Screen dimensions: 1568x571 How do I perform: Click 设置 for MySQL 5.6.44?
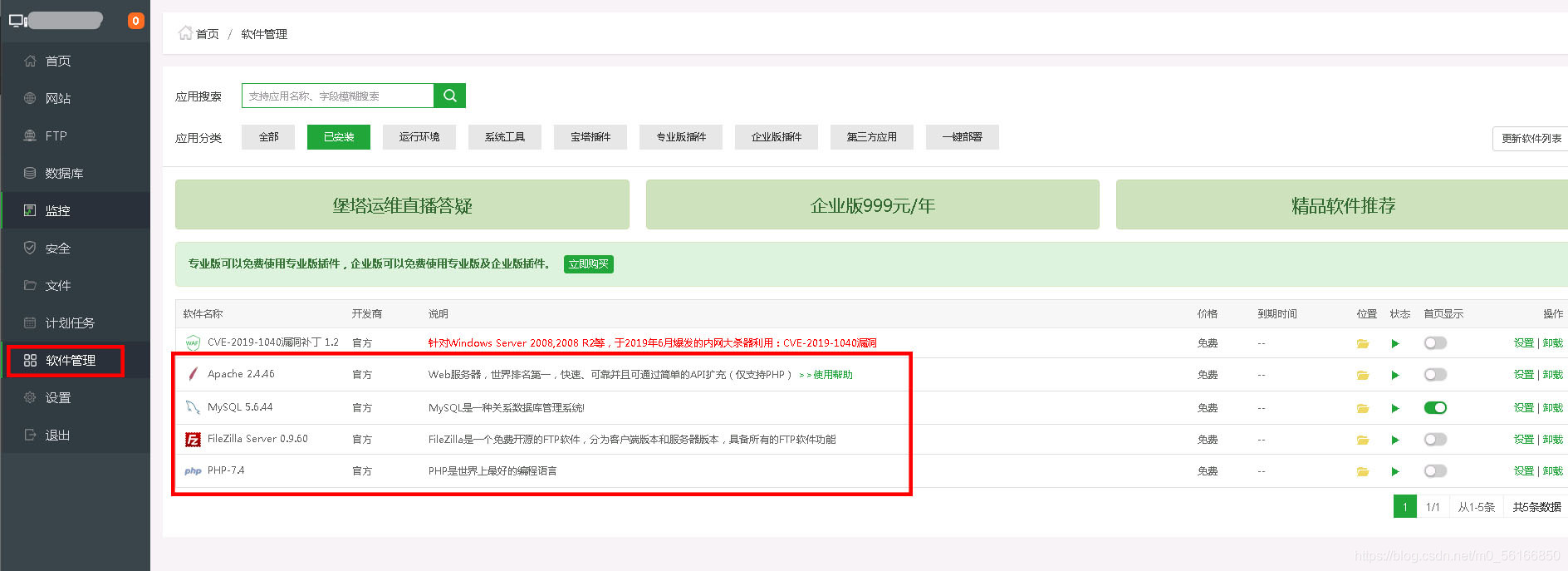click(x=1524, y=408)
